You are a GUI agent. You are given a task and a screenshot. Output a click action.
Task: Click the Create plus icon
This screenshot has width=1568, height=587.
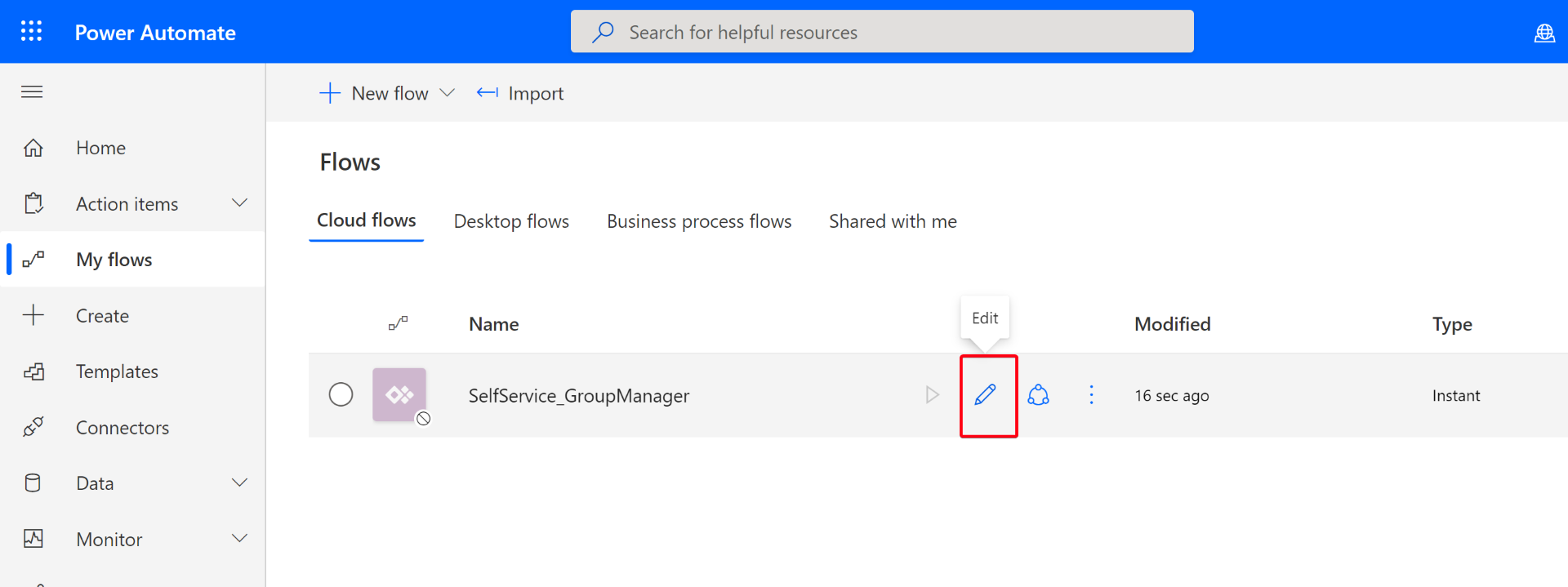tap(33, 315)
